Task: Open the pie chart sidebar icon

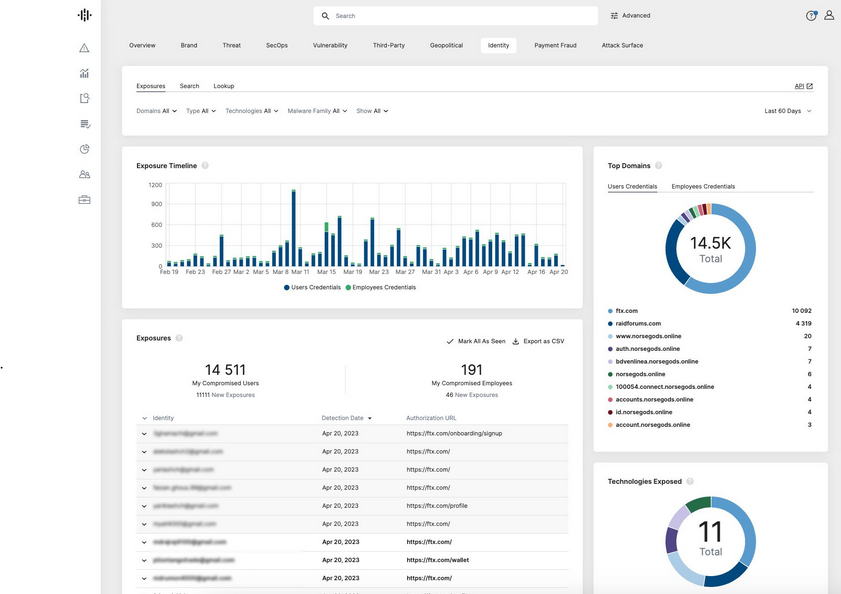Action: [x=84, y=149]
